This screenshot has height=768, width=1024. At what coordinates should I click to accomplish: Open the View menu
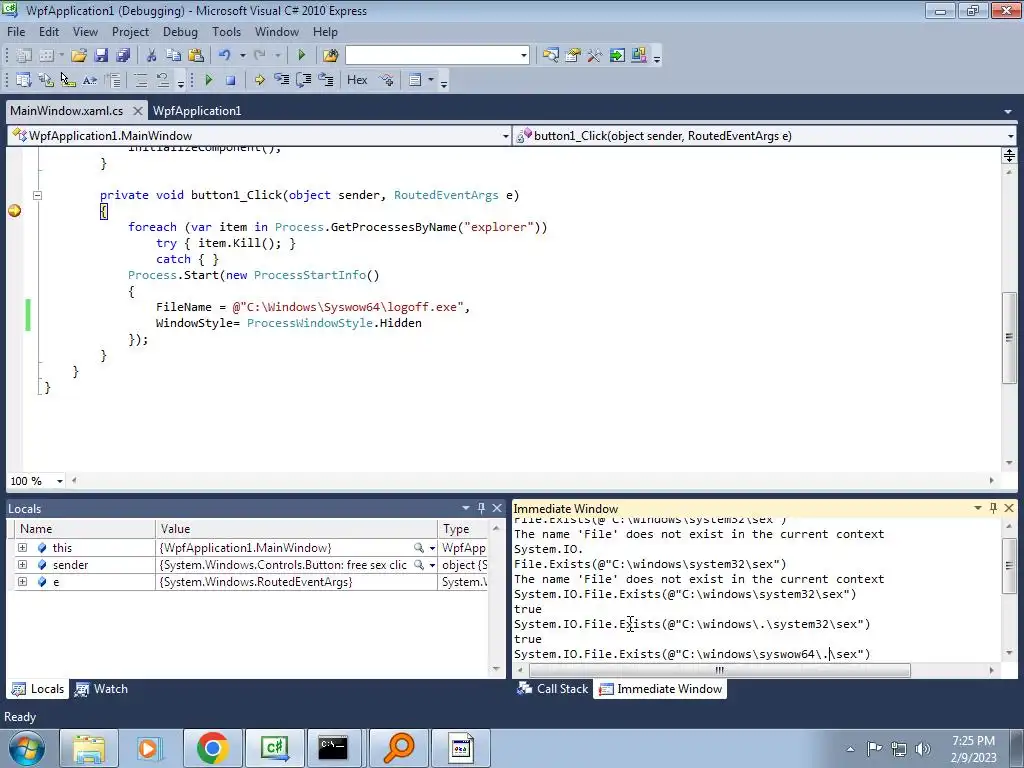point(85,32)
